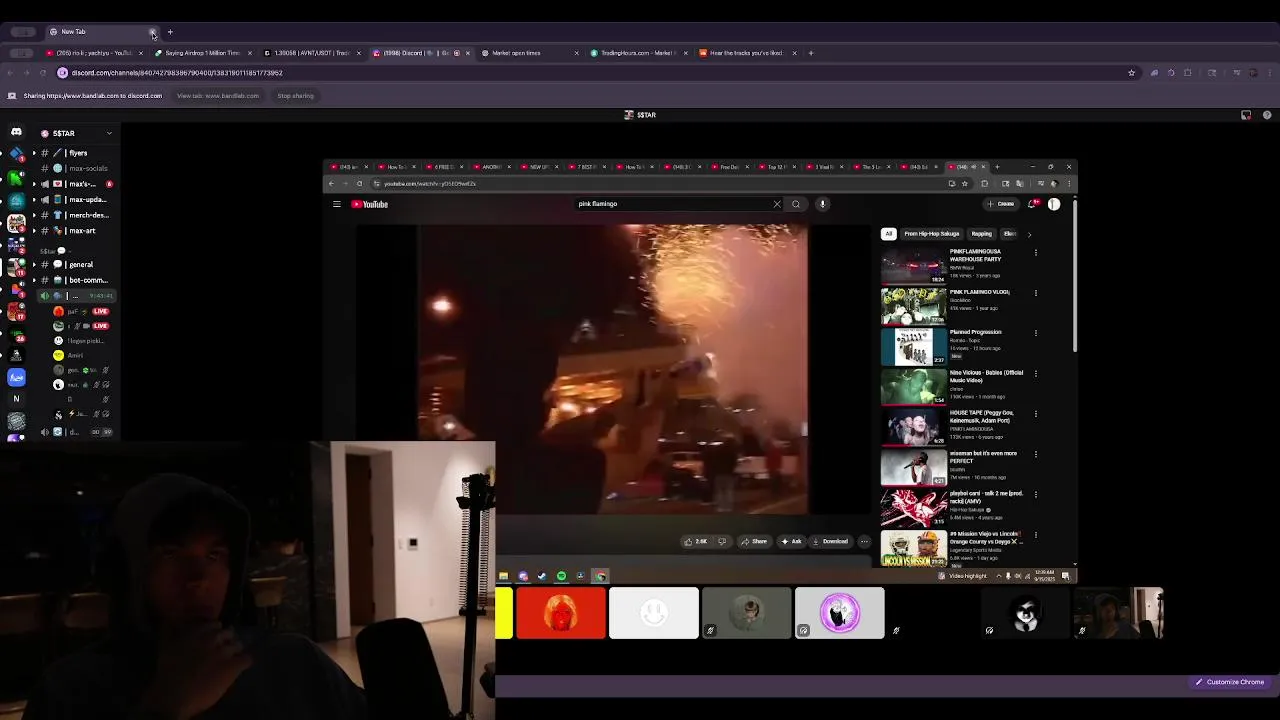Screen dimensions: 1280x720
Task: Open the green K server icon
Action: pos(16,178)
